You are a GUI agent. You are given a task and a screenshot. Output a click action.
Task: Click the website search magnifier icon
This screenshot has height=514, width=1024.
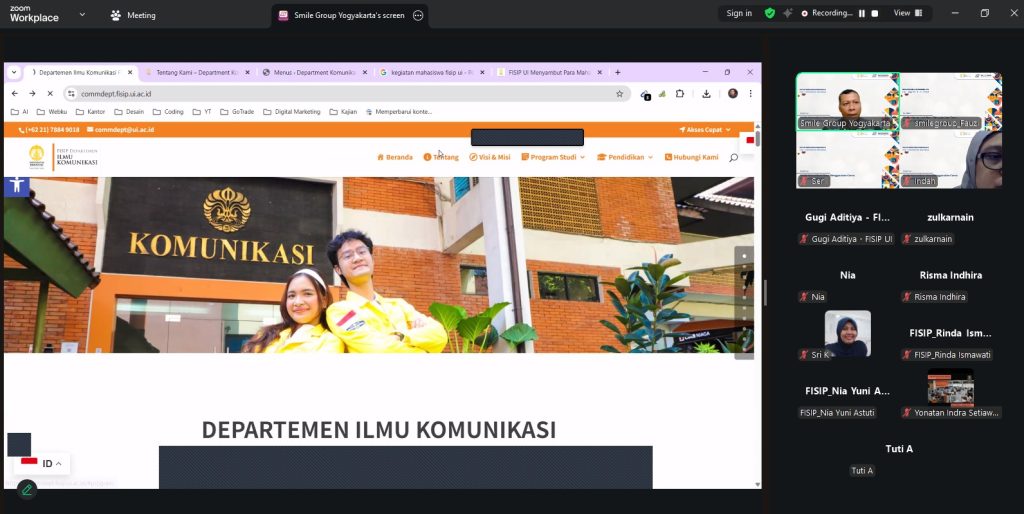point(733,157)
